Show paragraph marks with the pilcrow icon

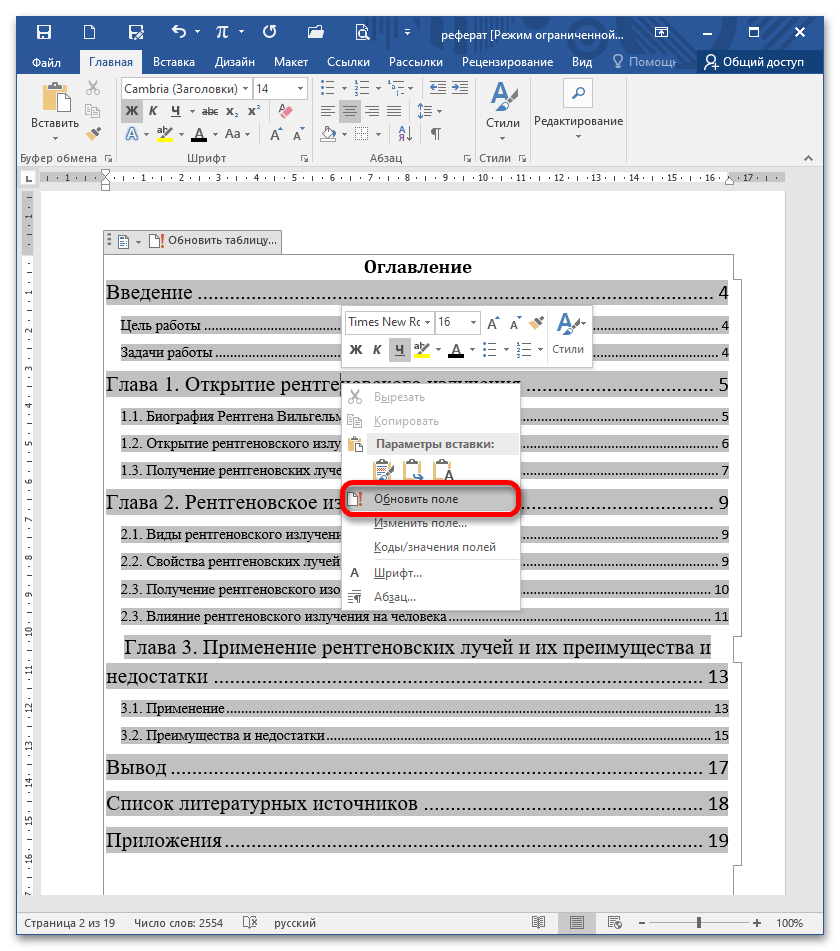[x=436, y=134]
